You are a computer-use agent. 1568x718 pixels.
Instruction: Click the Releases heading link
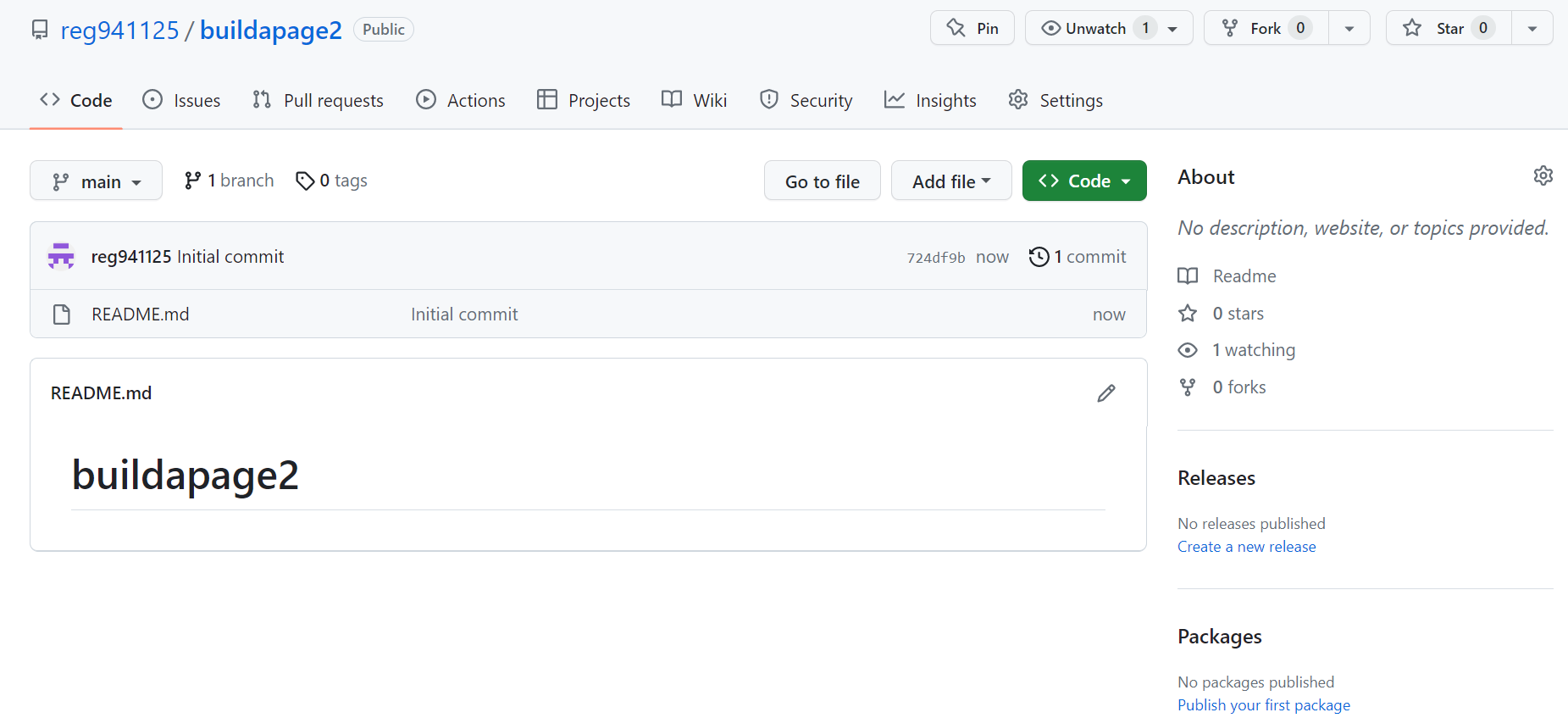1216,478
